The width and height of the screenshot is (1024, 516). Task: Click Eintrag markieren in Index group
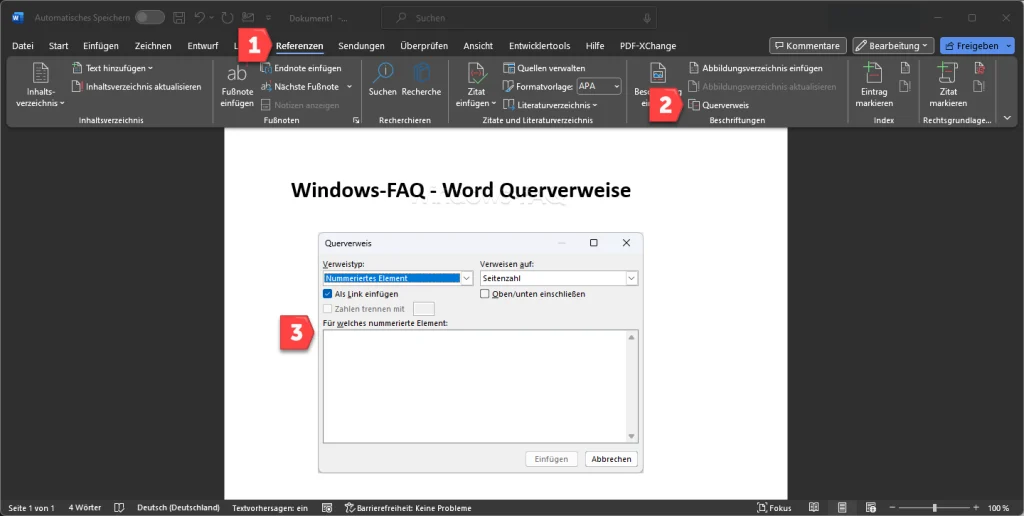tap(874, 86)
